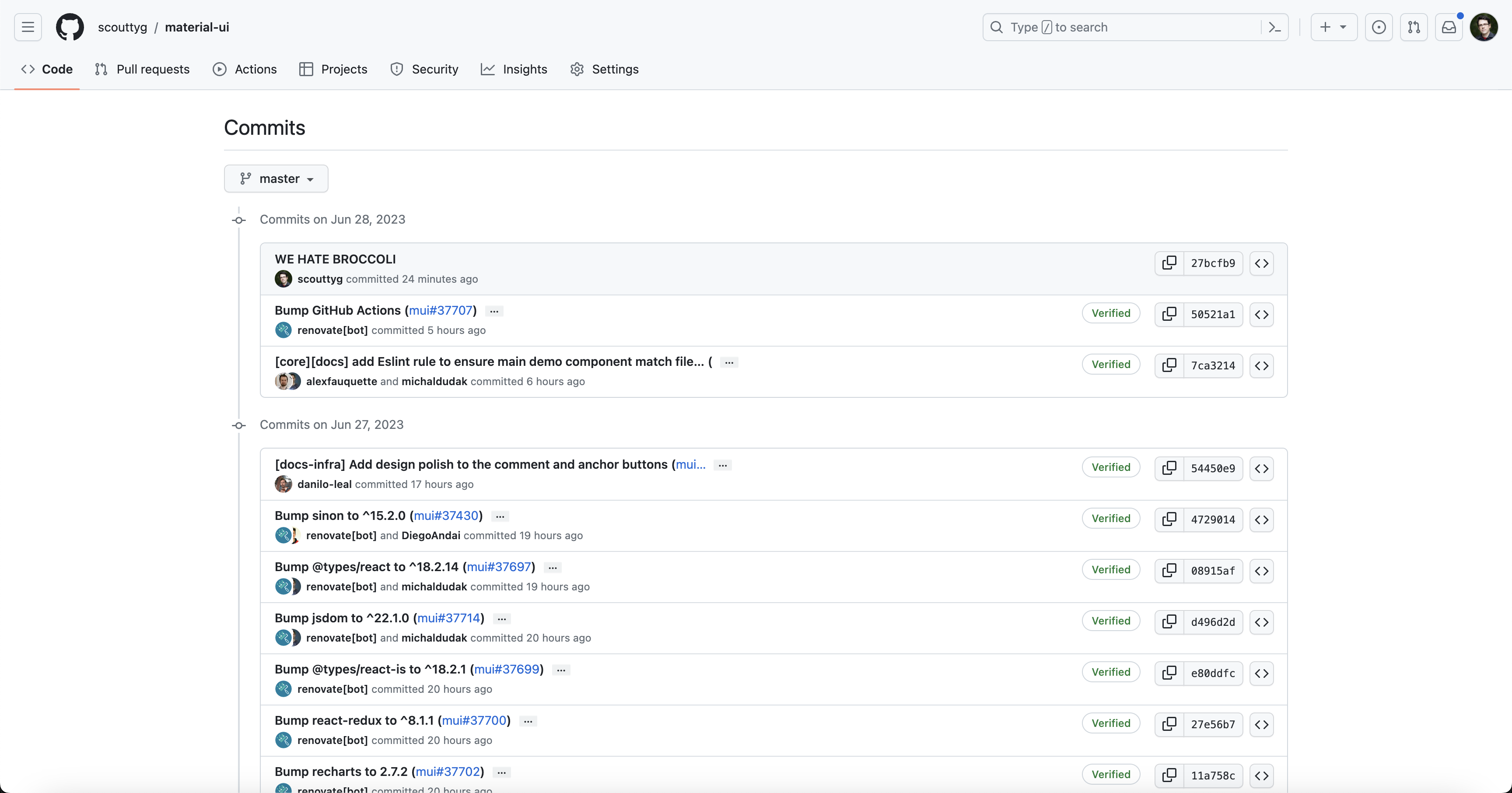Browse repository at commit 27e56b7
Image resolution: width=1512 pixels, height=793 pixels.
click(1261, 724)
